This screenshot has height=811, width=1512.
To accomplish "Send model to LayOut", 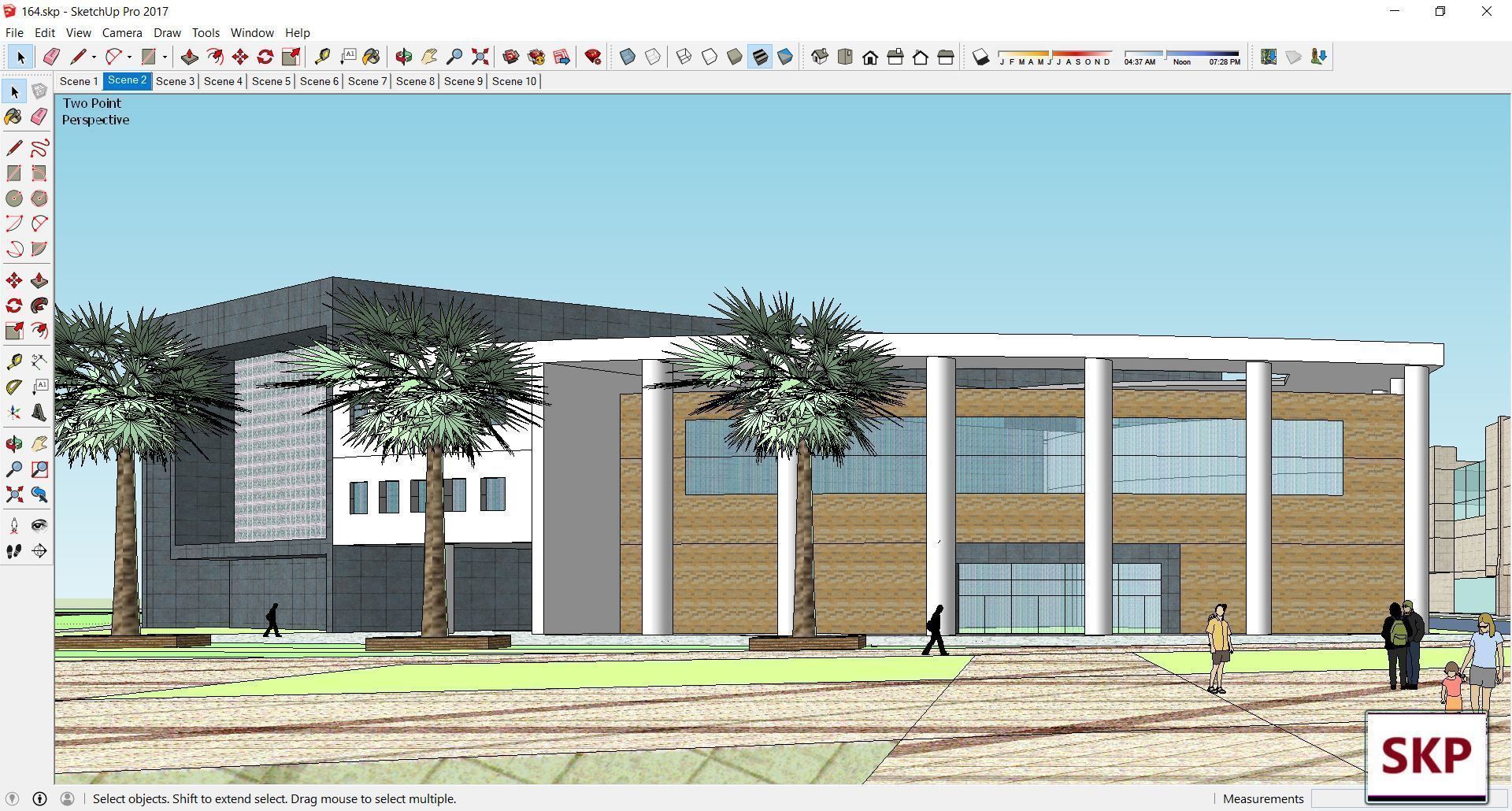I will (561, 57).
